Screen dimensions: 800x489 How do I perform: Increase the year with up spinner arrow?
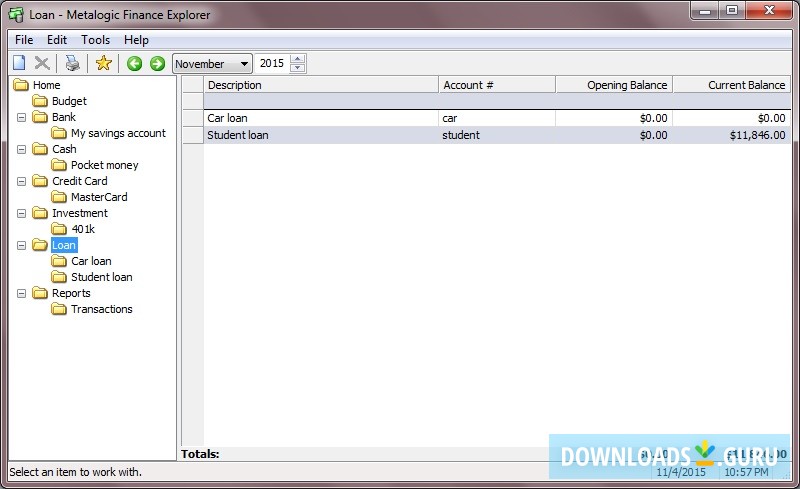[298, 59]
